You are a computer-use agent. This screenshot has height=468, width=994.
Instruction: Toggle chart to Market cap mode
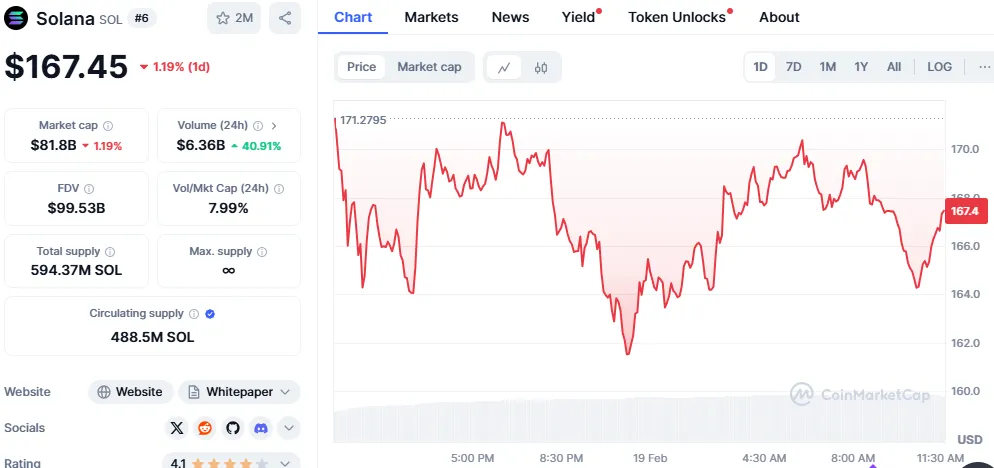[429, 67]
